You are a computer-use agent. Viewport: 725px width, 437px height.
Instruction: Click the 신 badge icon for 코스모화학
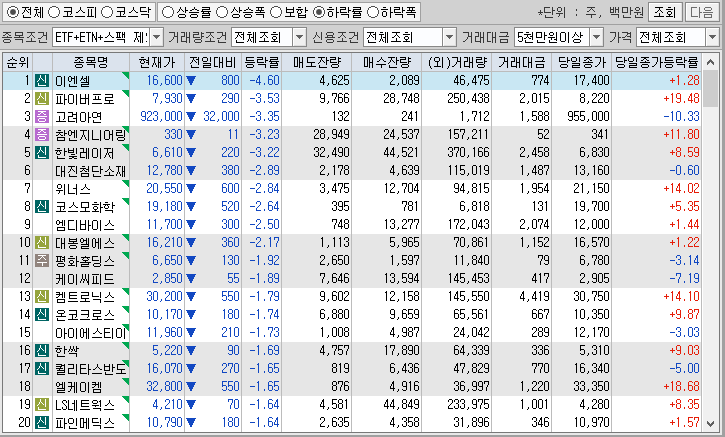[x=42, y=207]
